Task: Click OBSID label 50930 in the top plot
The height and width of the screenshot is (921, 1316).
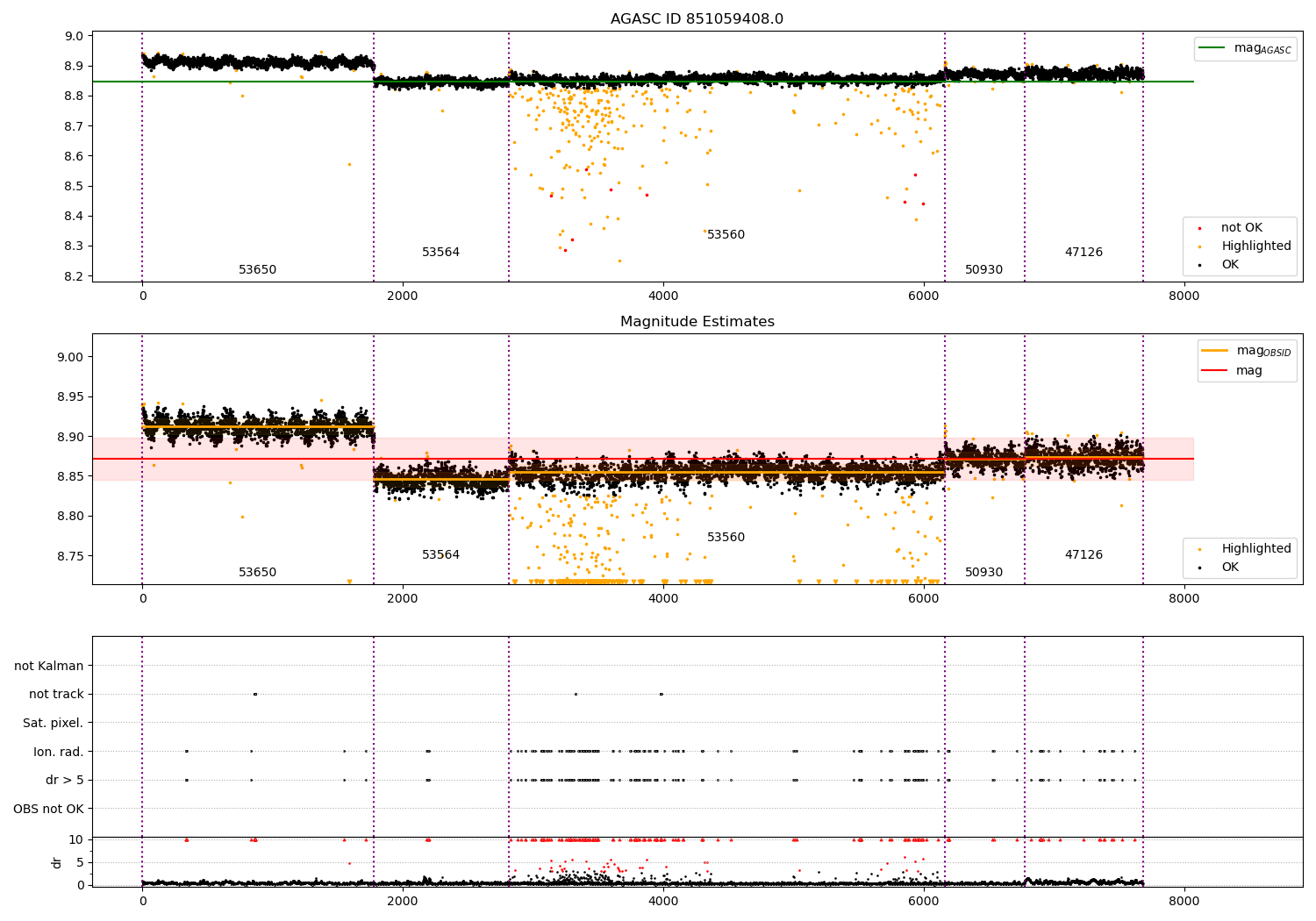Action: click(x=983, y=270)
